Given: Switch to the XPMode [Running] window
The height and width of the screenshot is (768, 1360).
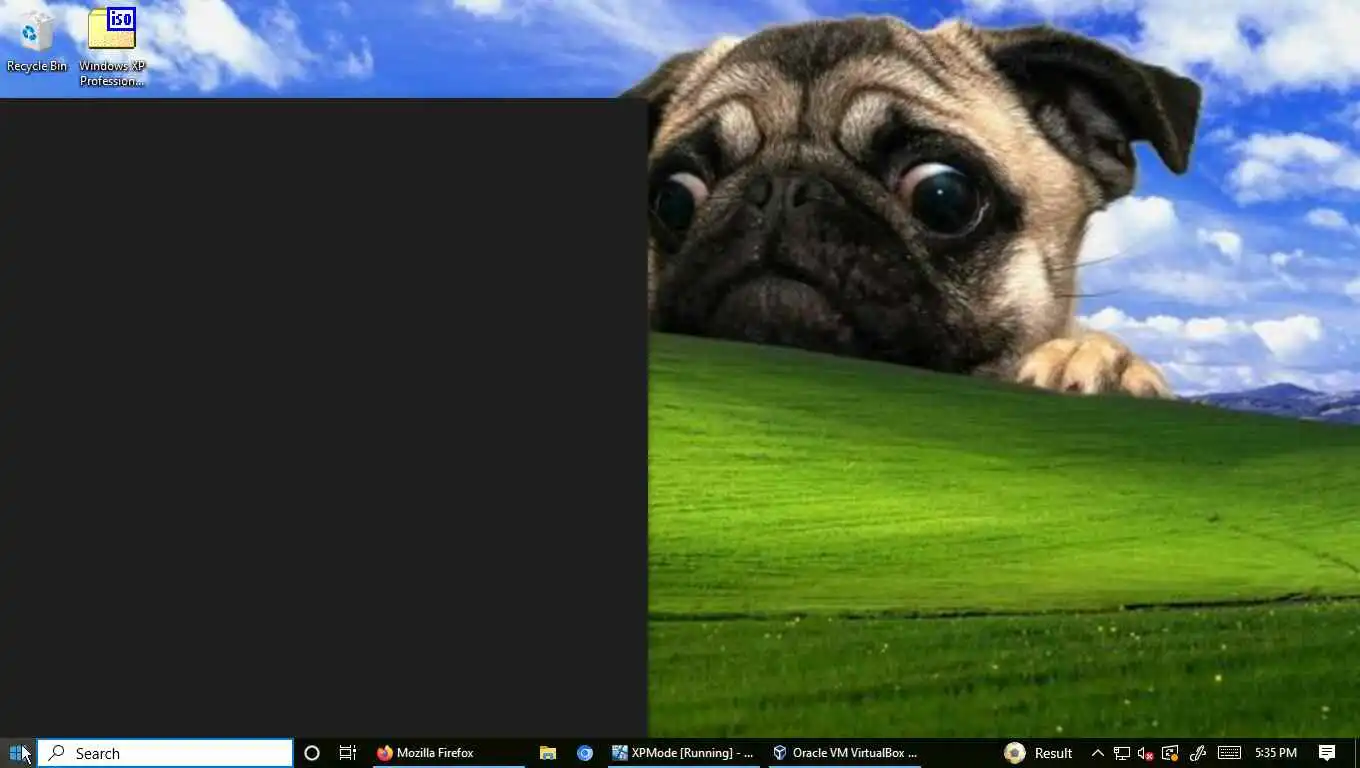Looking at the screenshot, I should tap(684, 753).
